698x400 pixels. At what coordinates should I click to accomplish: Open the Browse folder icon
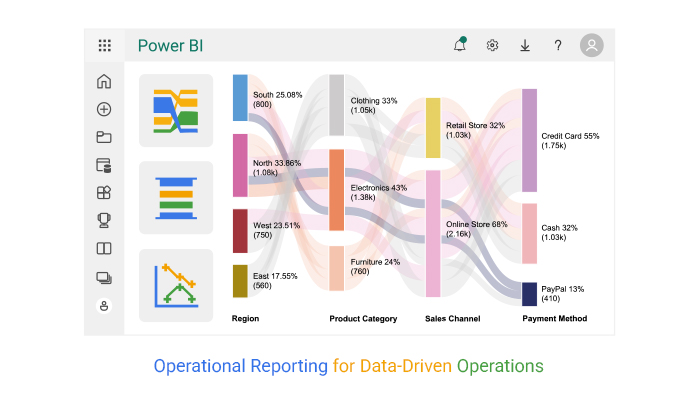point(104,137)
